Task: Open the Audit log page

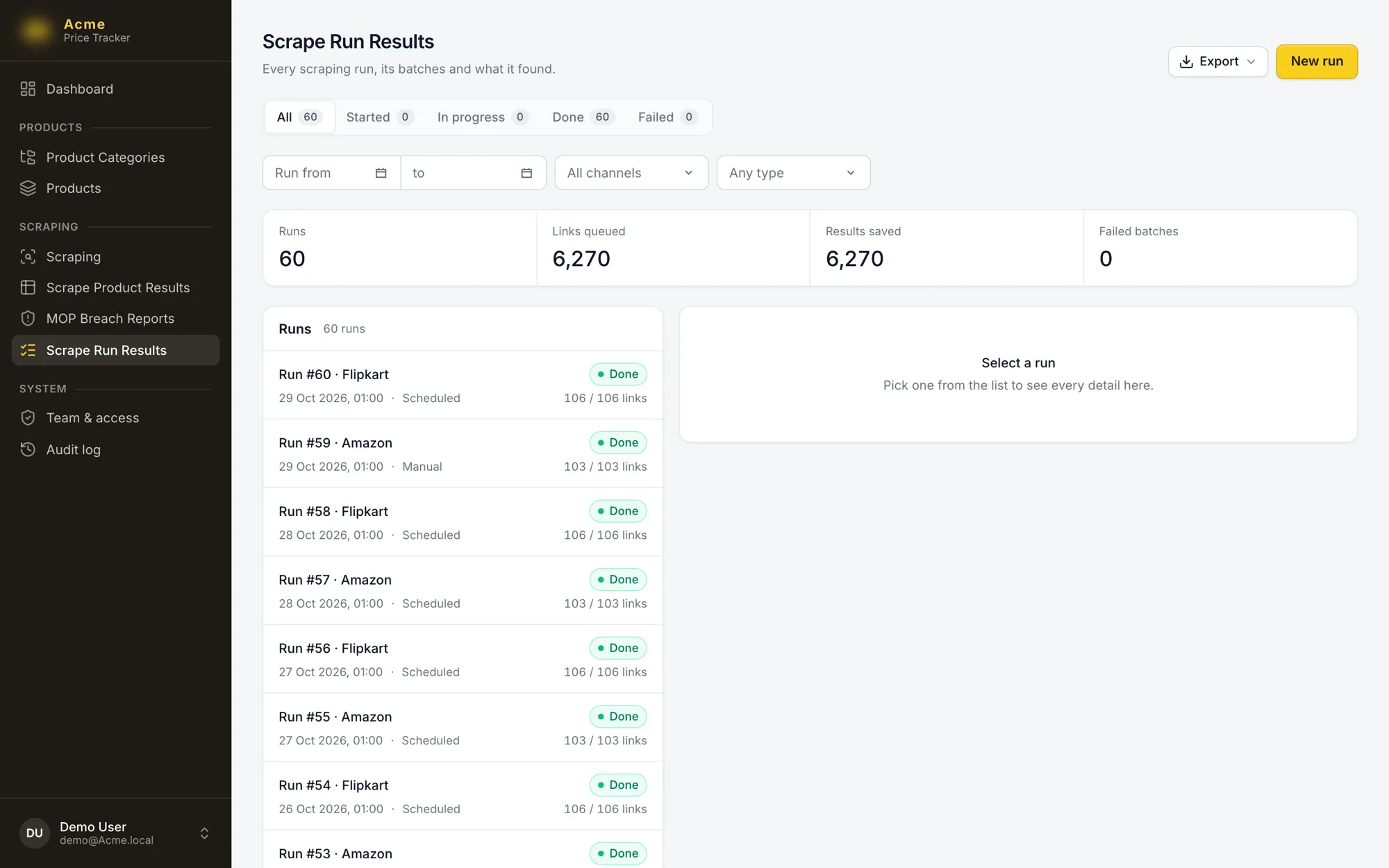Action: (x=115, y=449)
